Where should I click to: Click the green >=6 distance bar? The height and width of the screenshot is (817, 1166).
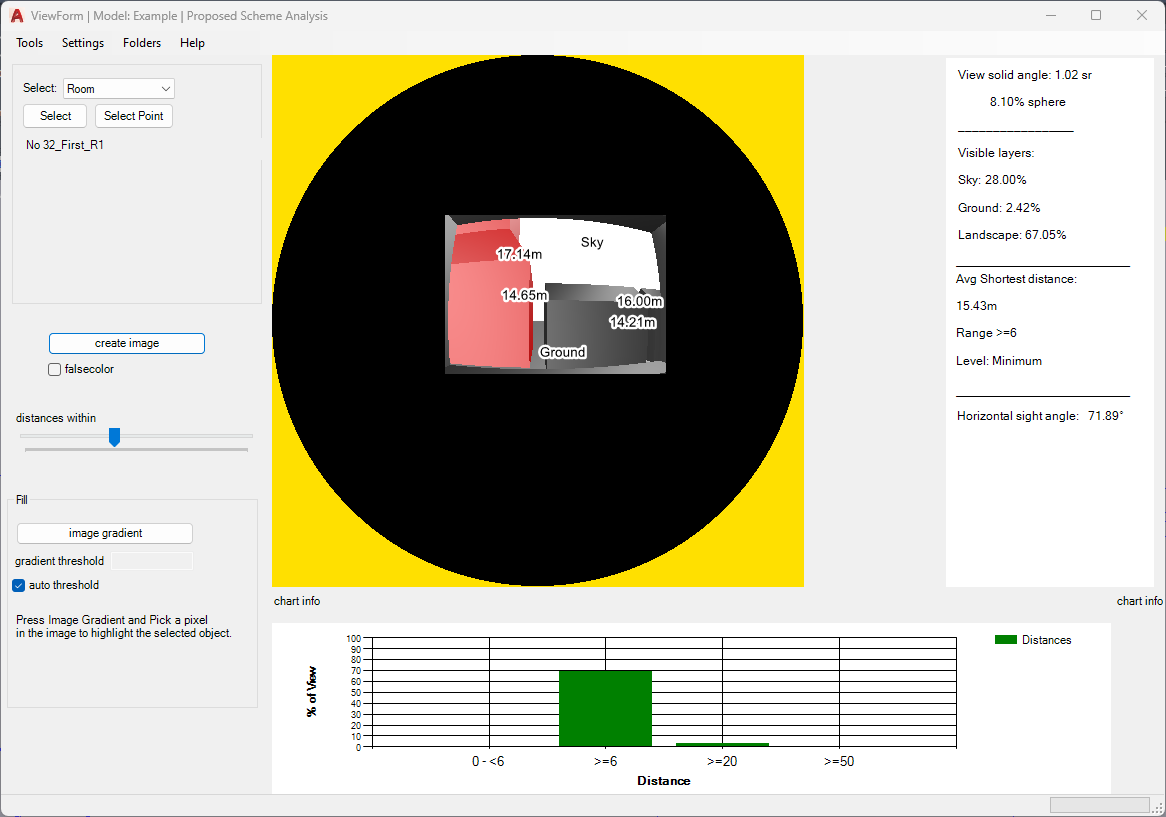pos(605,708)
